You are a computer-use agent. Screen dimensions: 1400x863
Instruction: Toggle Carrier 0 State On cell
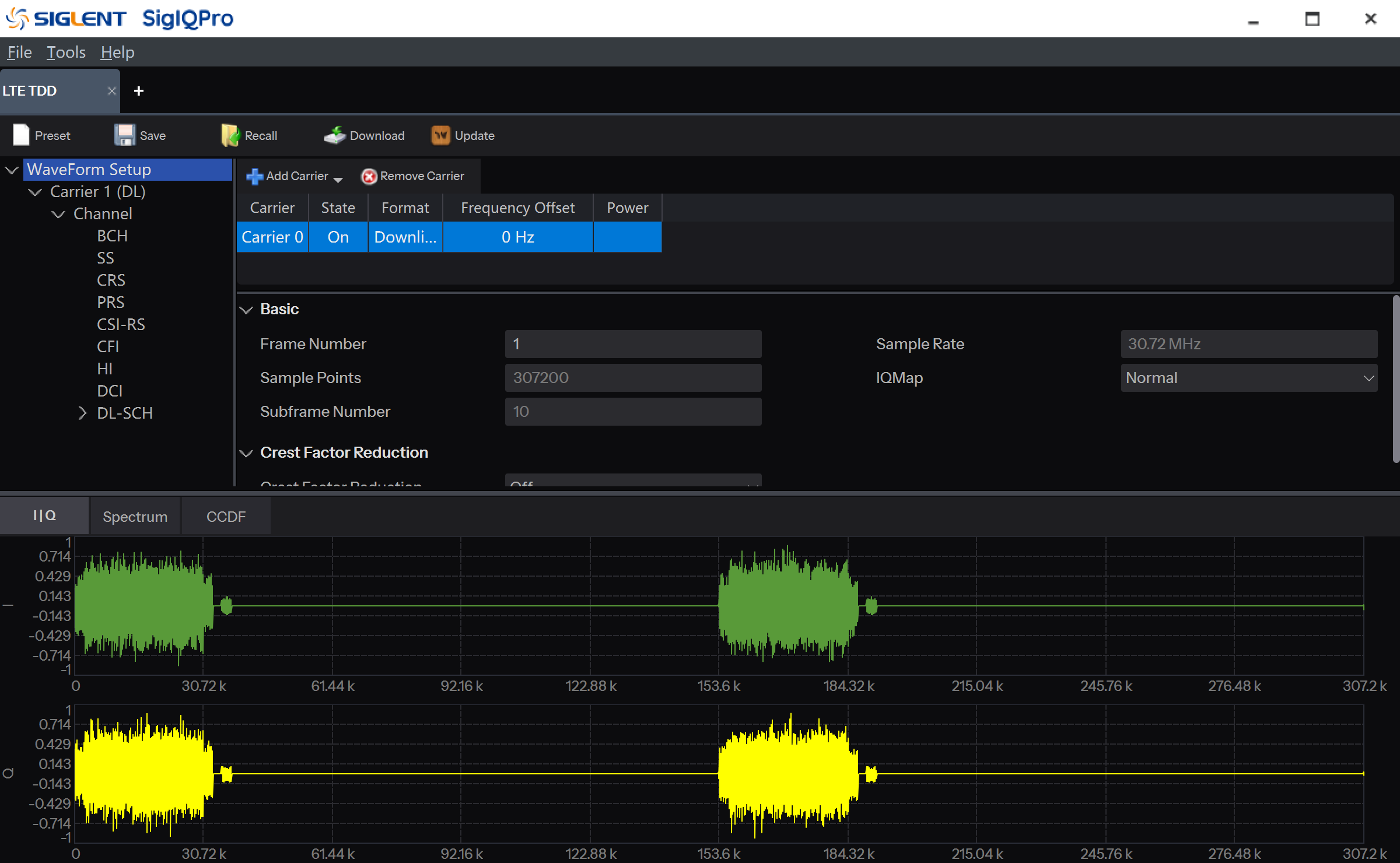pos(338,237)
